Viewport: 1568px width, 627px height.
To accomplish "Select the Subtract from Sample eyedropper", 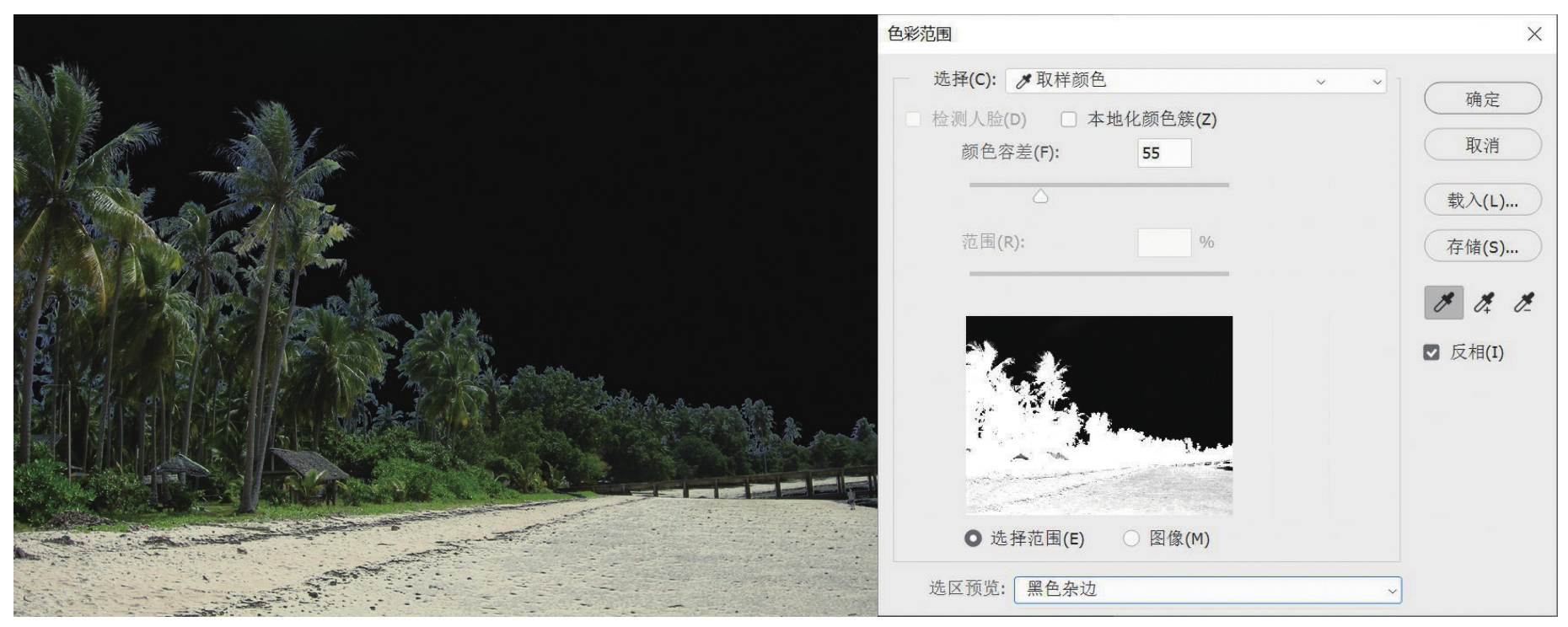I will [1523, 303].
